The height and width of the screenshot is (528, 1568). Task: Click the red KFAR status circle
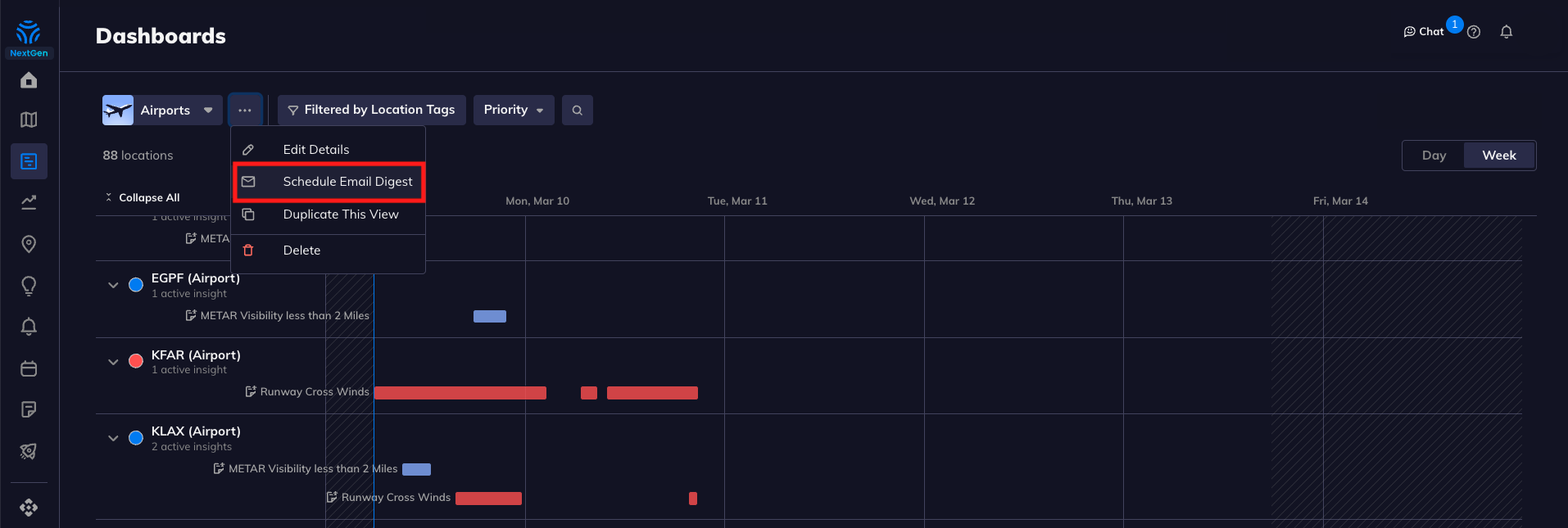pyautogui.click(x=136, y=362)
